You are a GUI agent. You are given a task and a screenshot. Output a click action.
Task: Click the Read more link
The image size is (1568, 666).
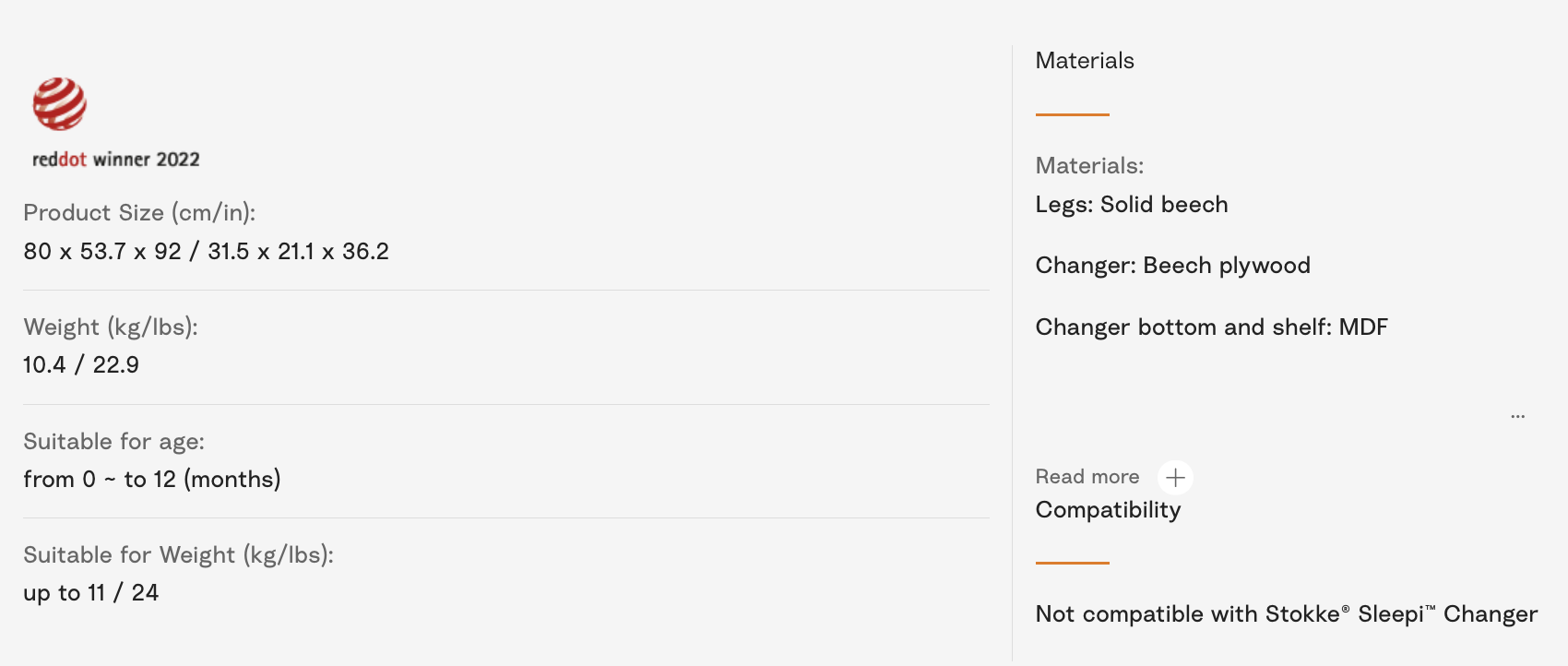click(1087, 477)
